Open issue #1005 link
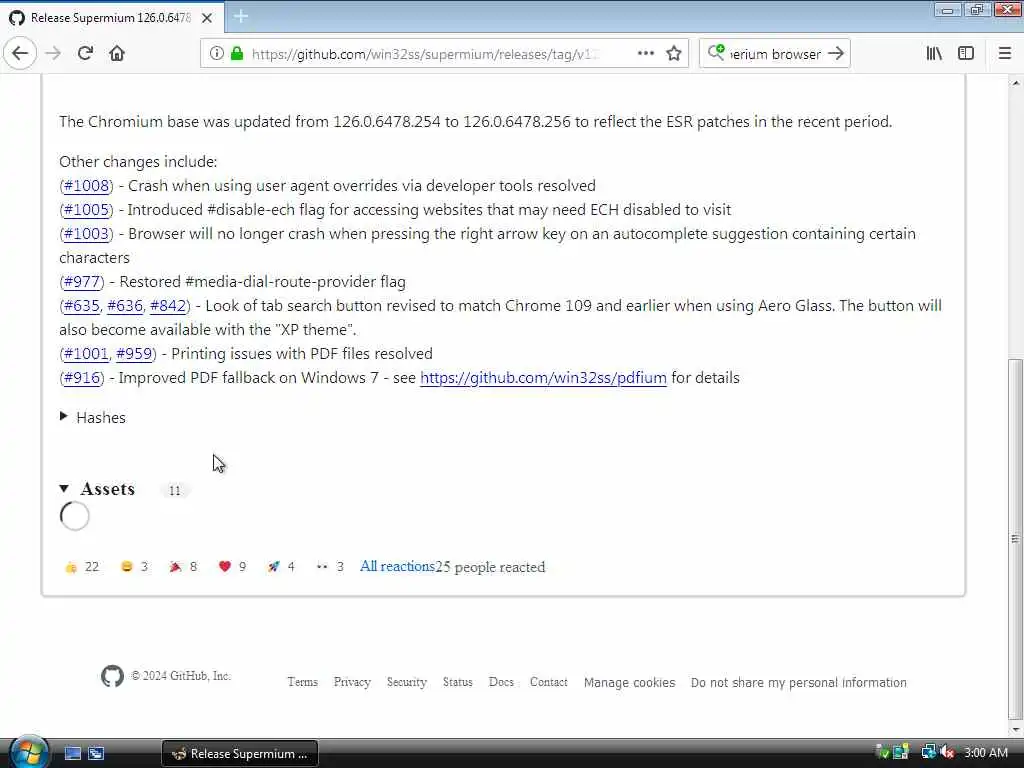 pyautogui.click(x=86, y=210)
